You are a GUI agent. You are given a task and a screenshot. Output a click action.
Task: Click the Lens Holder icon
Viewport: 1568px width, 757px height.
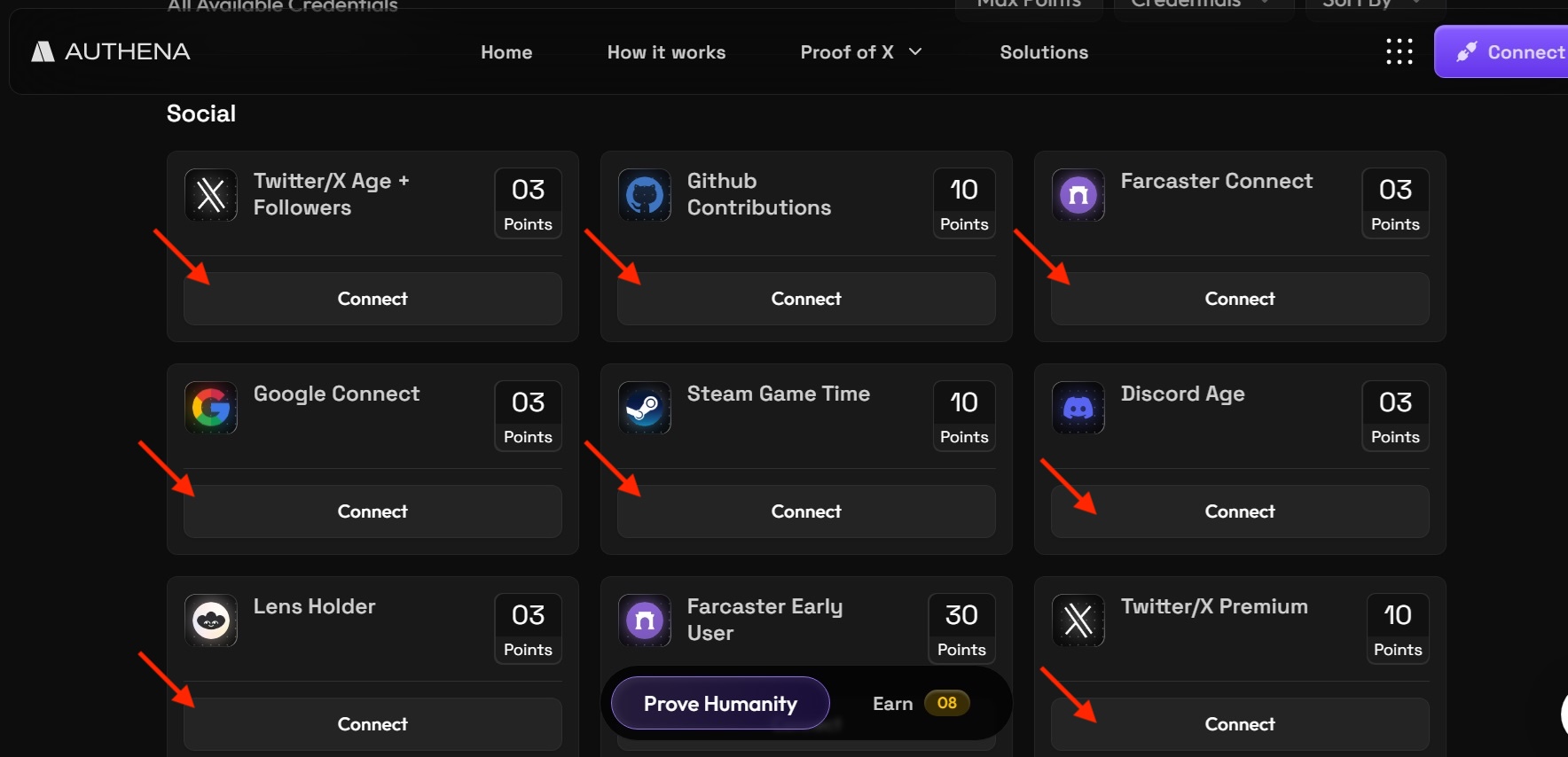pyautogui.click(x=211, y=620)
